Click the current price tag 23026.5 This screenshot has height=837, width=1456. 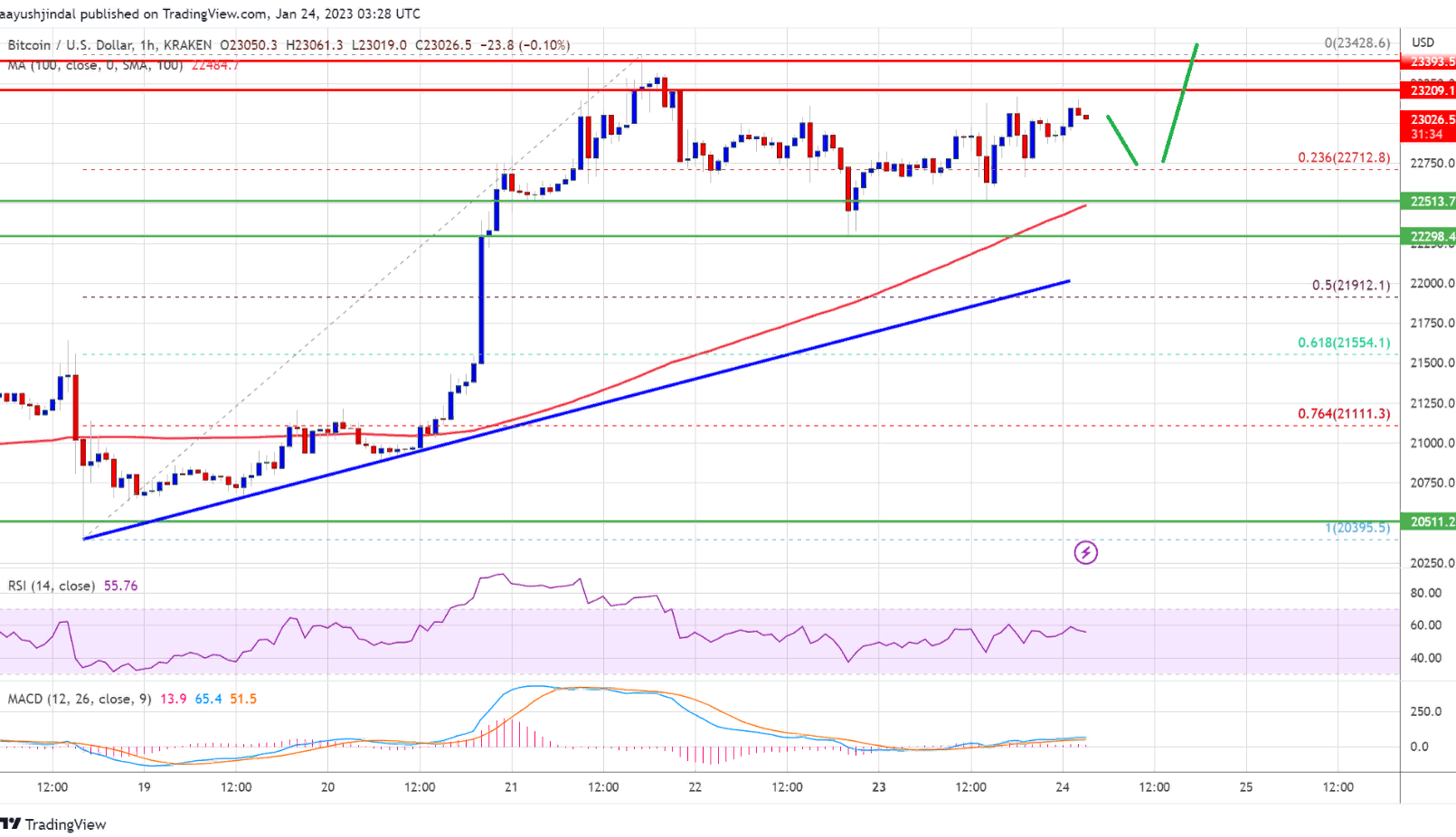(1428, 120)
